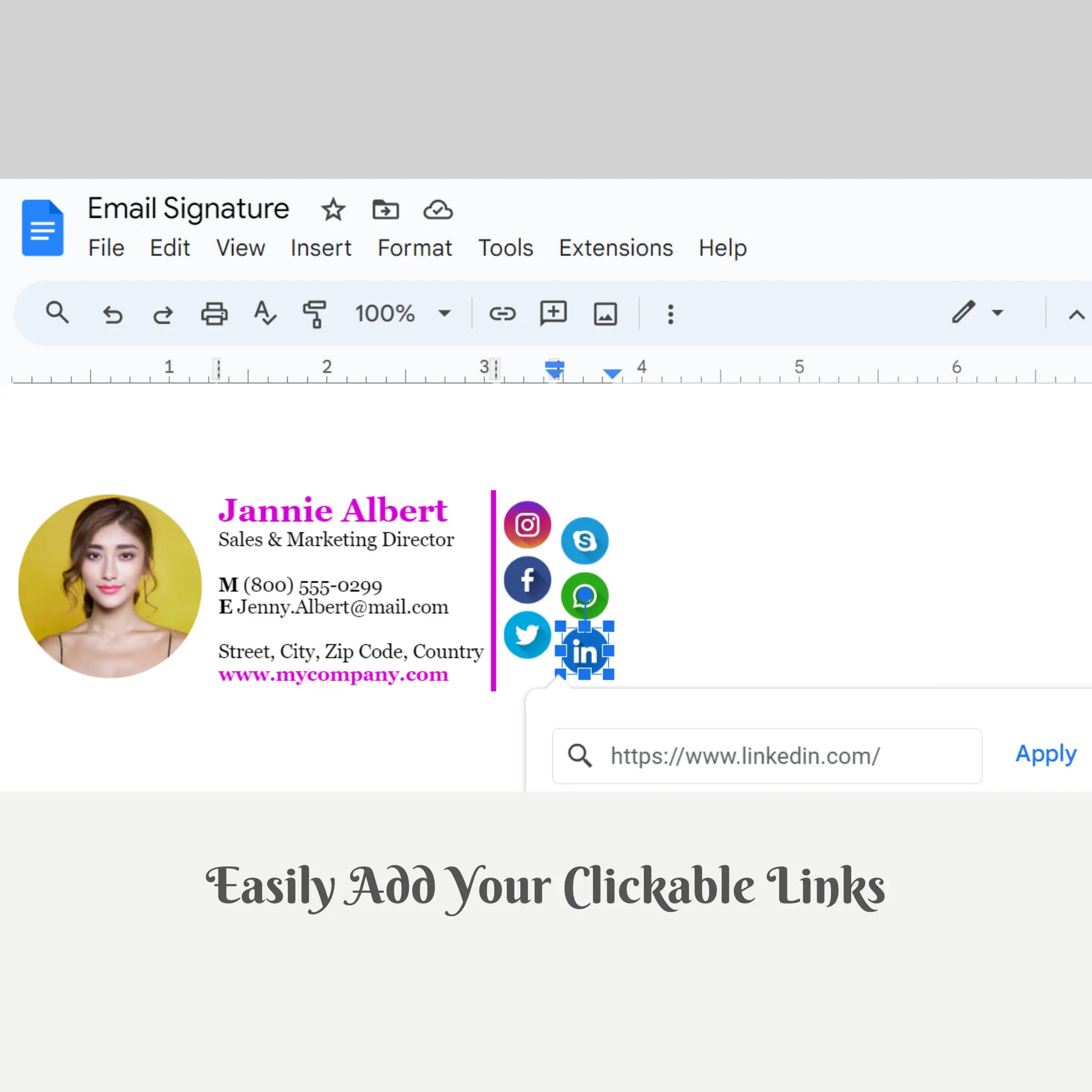Image resolution: width=1092 pixels, height=1092 pixels.
Task: Collapse the menus with the chevron arrow
Action: coord(1076,315)
